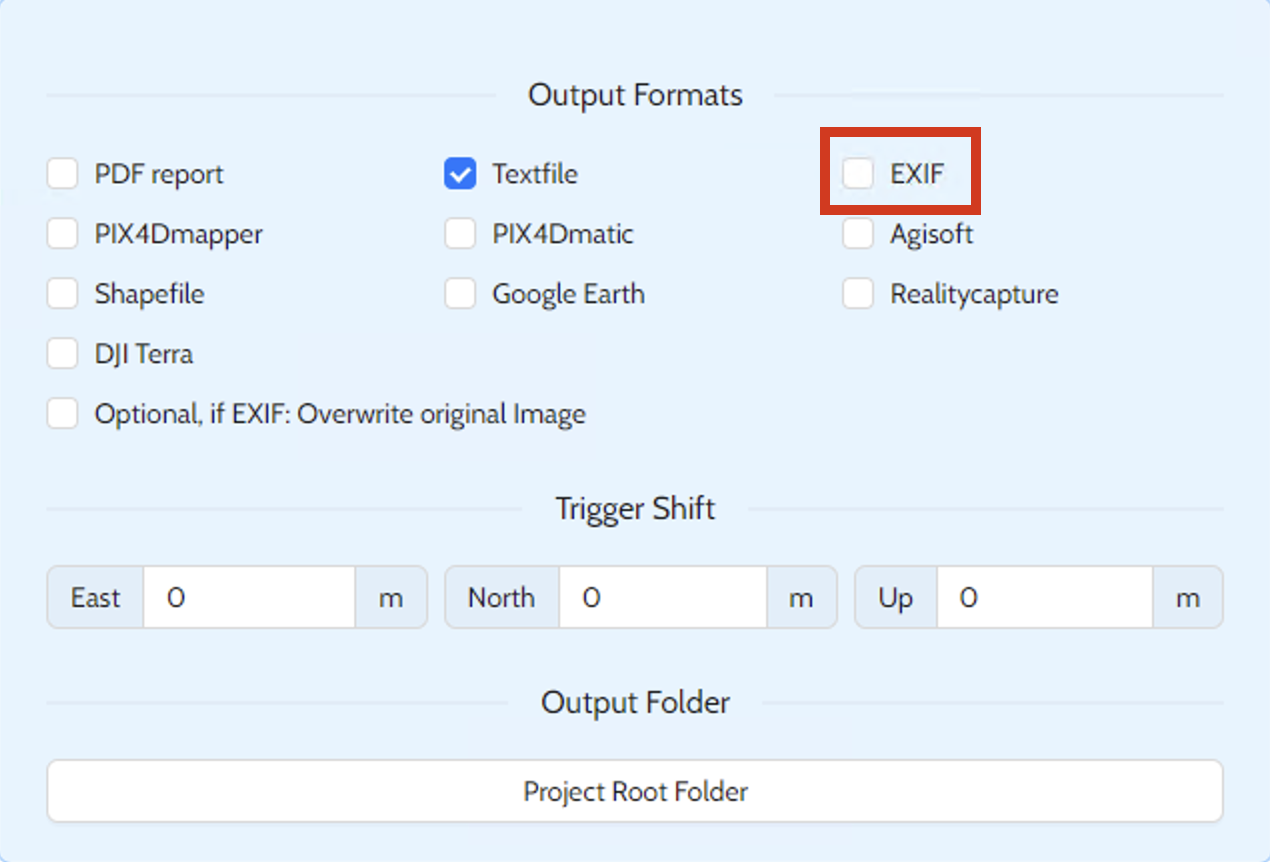Uncheck the Textfile output format
This screenshot has width=1270, height=862.
tap(460, 174)
